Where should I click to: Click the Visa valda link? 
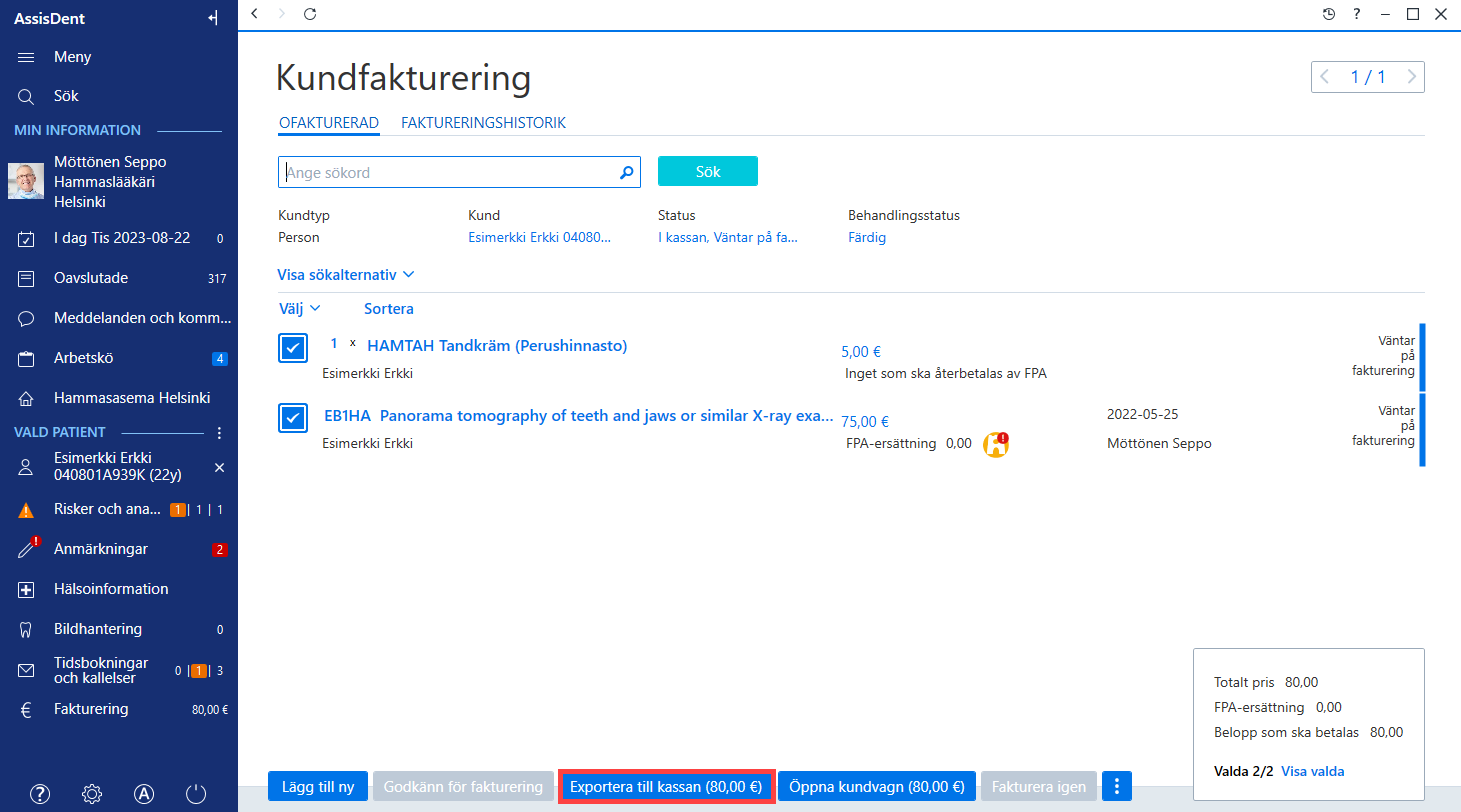tap(1312, 771)
